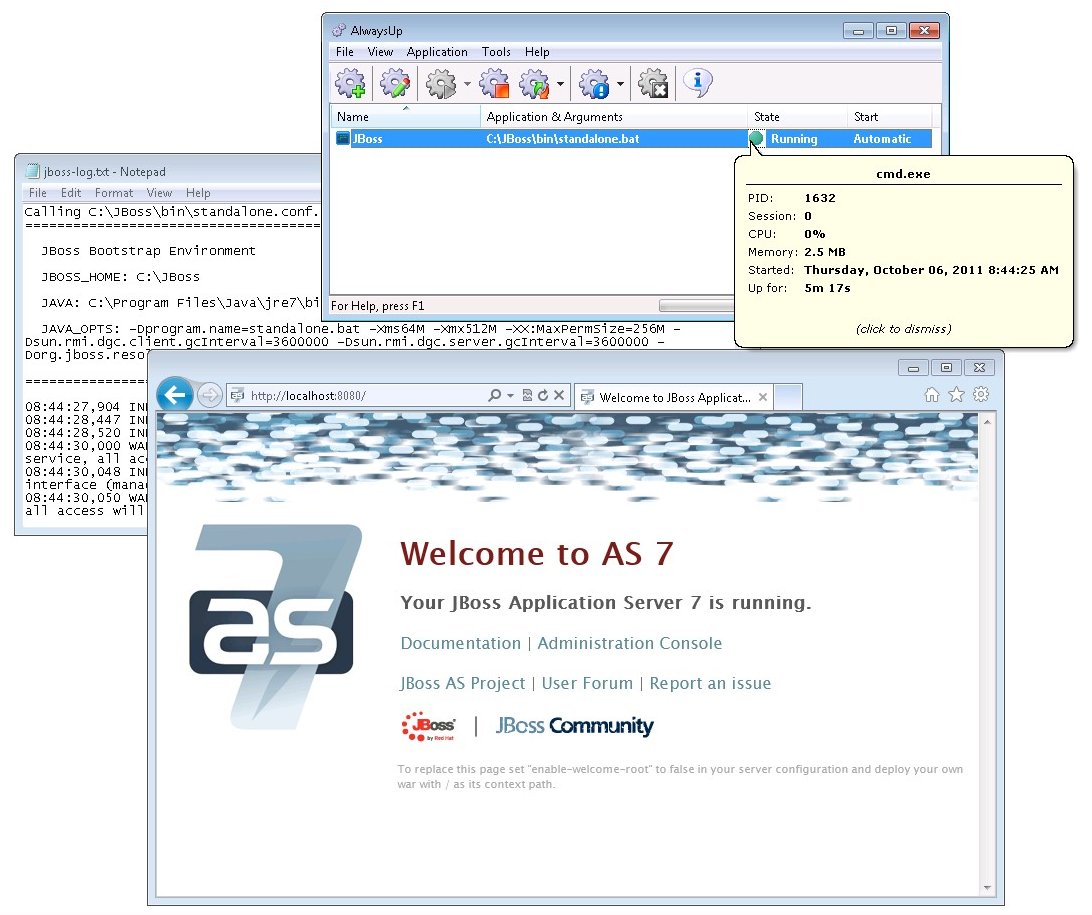Click the Notepad title bar document icon

tap(32, 171)
